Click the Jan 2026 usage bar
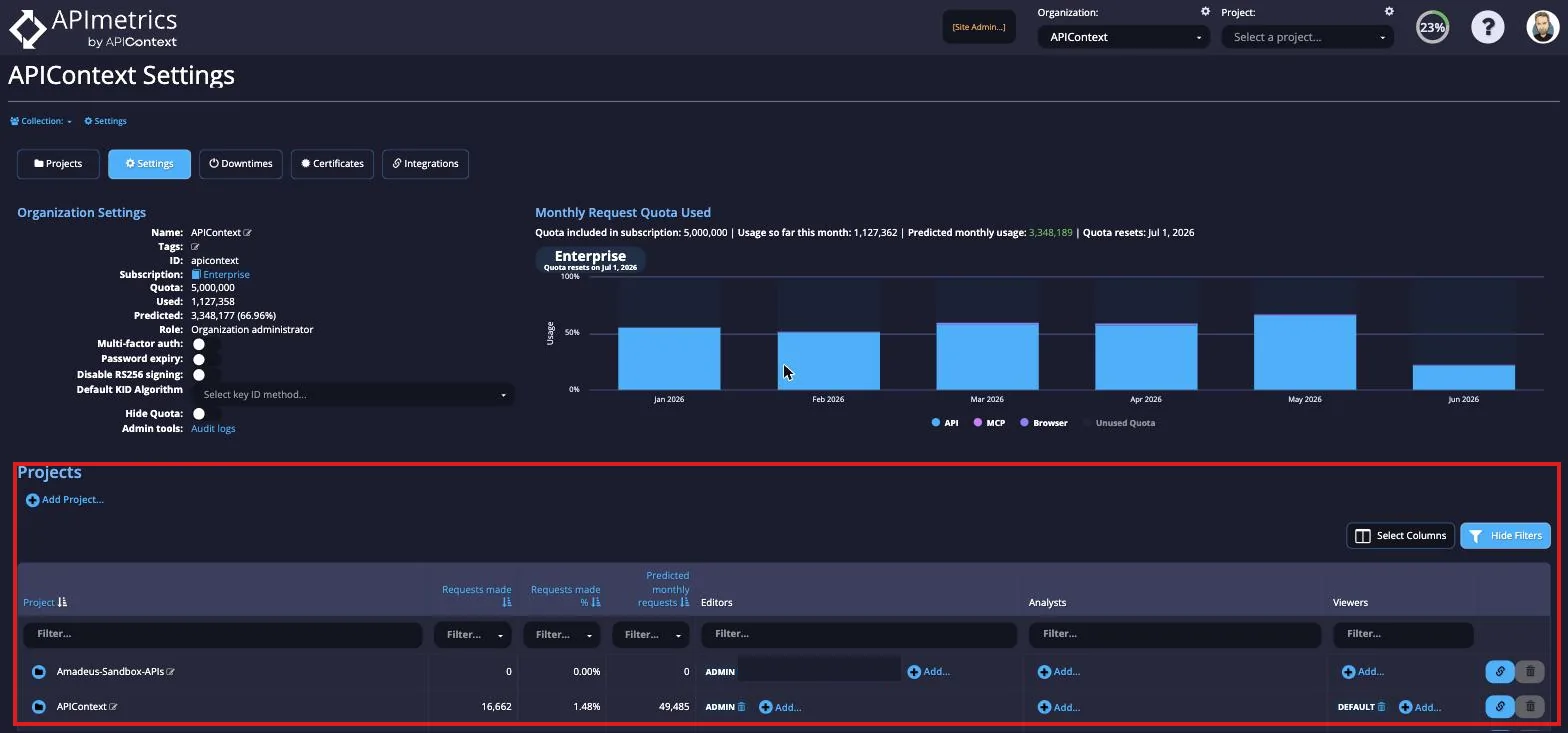 669,359
